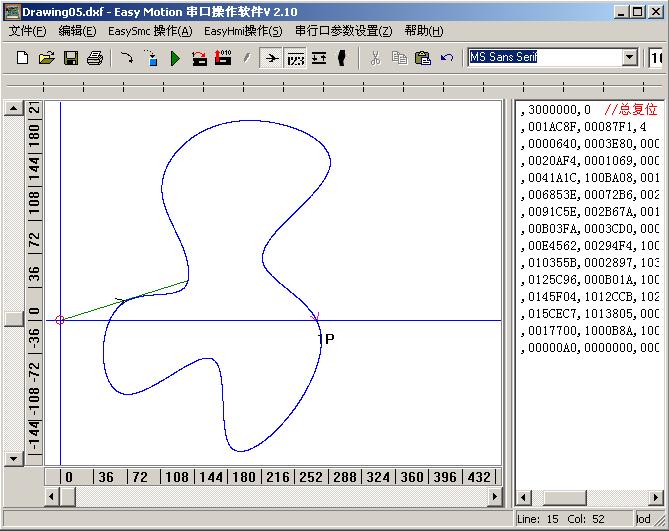This screenshot has width=669, height=531.
Task: Click the New file icon
Action: click(x=23, y=58)
